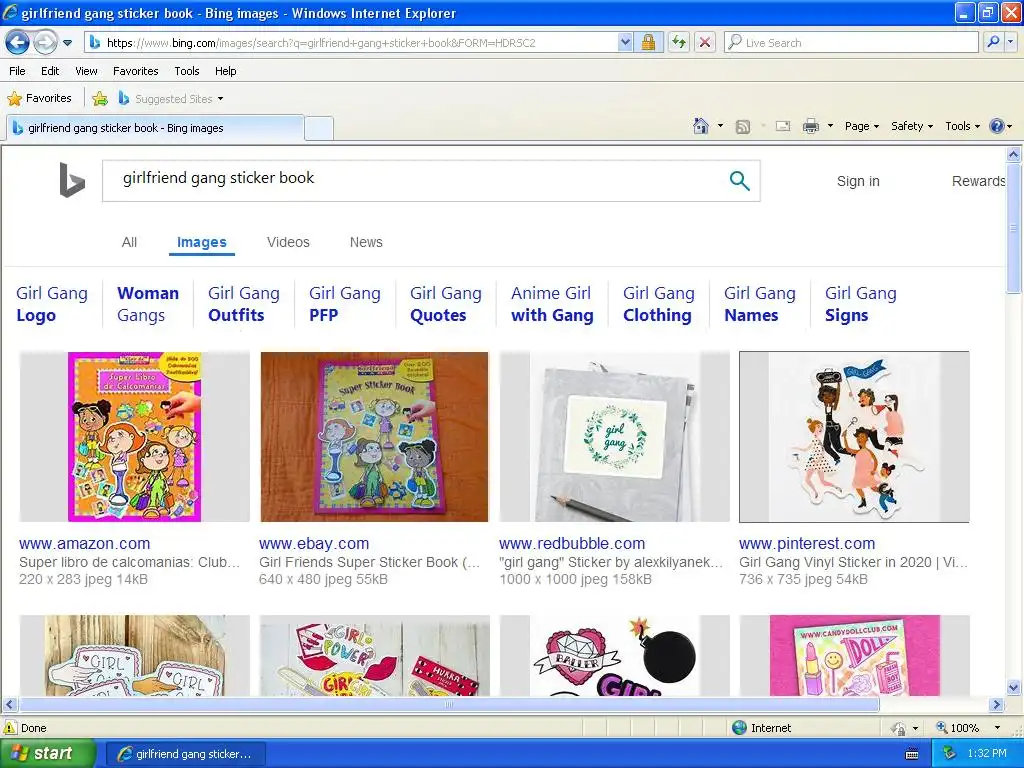Viewport: 1024px width, 768px height.
Task: Open the command bar Tools dropdown
Action: coord(963,127)
